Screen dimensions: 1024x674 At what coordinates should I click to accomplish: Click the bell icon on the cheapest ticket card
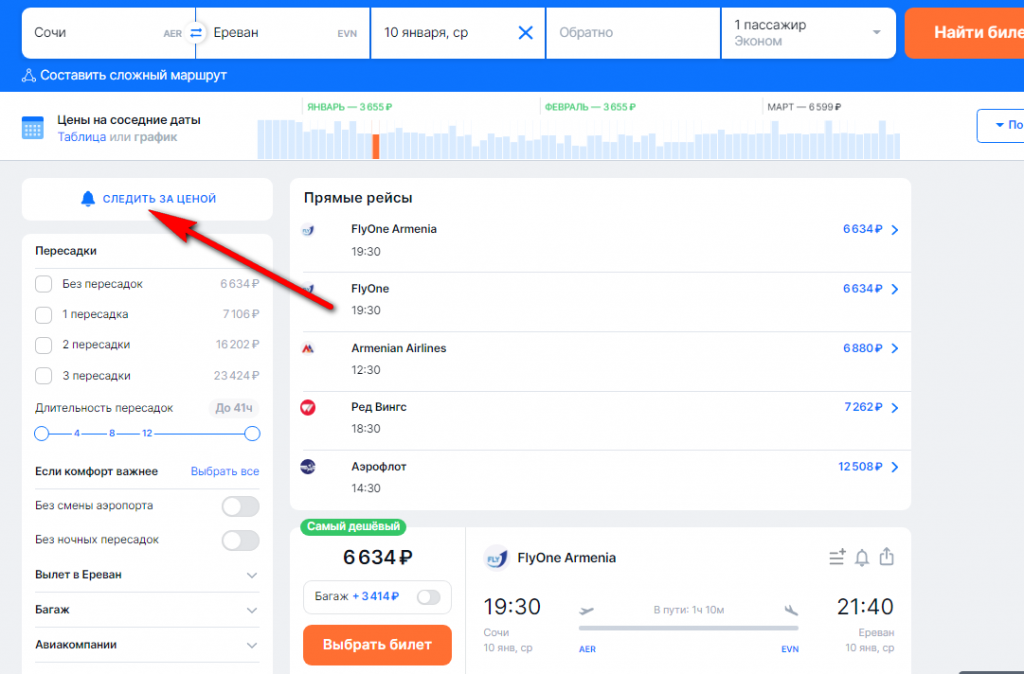coord(861,558)
